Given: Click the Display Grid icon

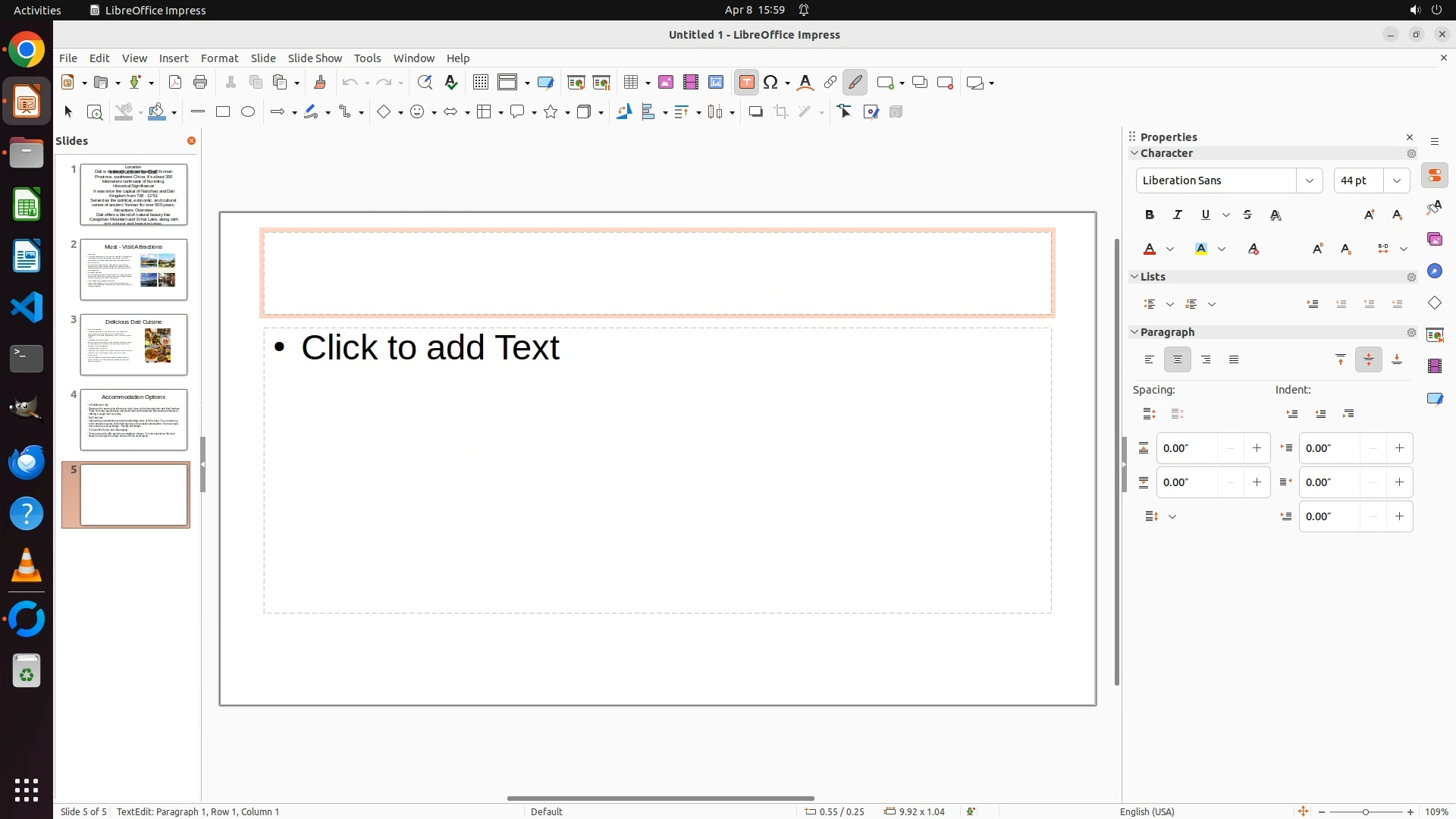Looking at the screenshot, I should click(481, 83).
